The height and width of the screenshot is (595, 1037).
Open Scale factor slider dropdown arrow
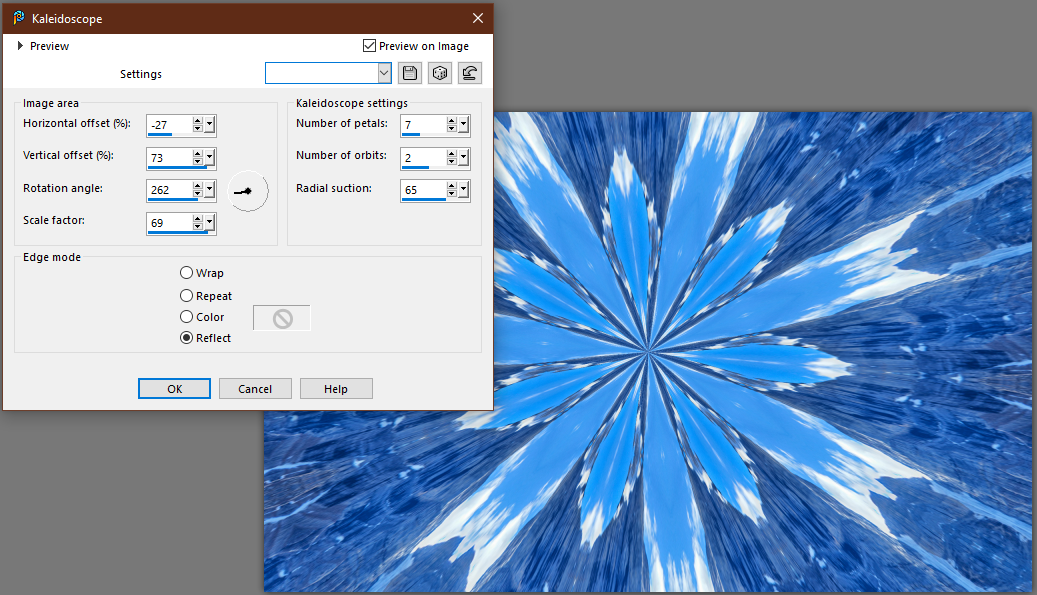click(x=210, y=223)
